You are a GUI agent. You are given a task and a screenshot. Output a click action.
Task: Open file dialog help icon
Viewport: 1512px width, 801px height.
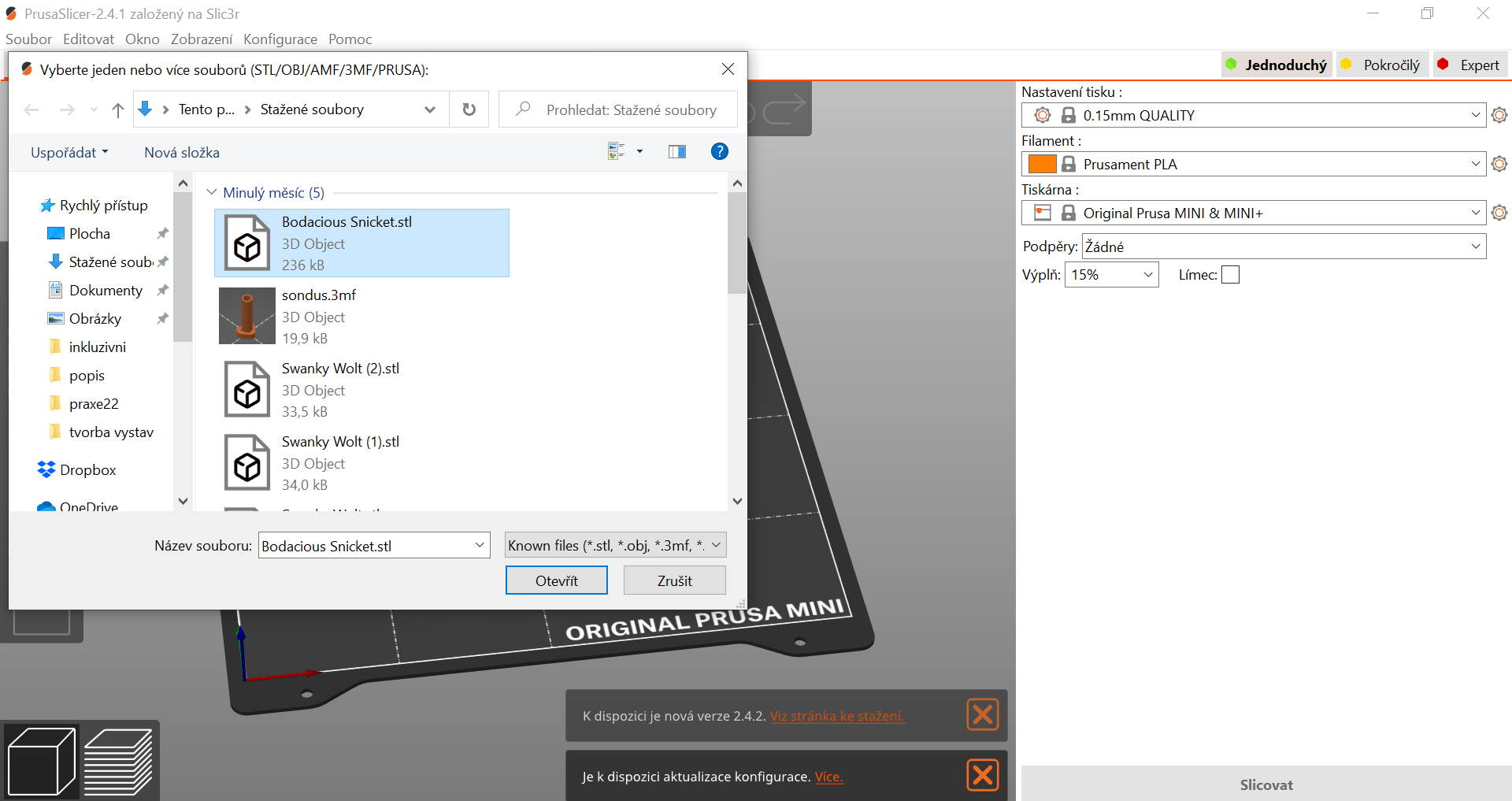[719, 151]
